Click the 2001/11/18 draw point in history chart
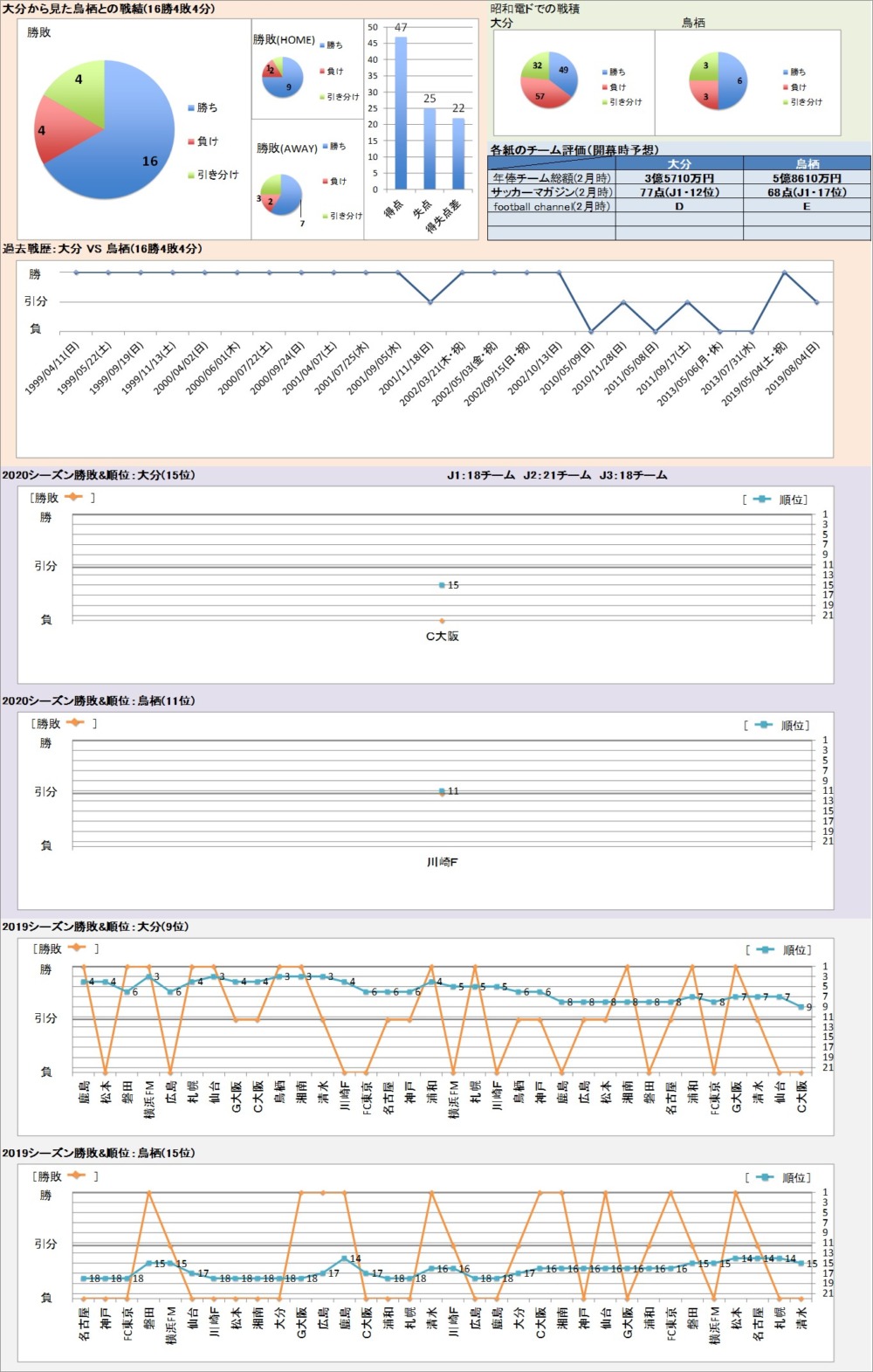The image size is (873, 1372). (x=430, y=302)
